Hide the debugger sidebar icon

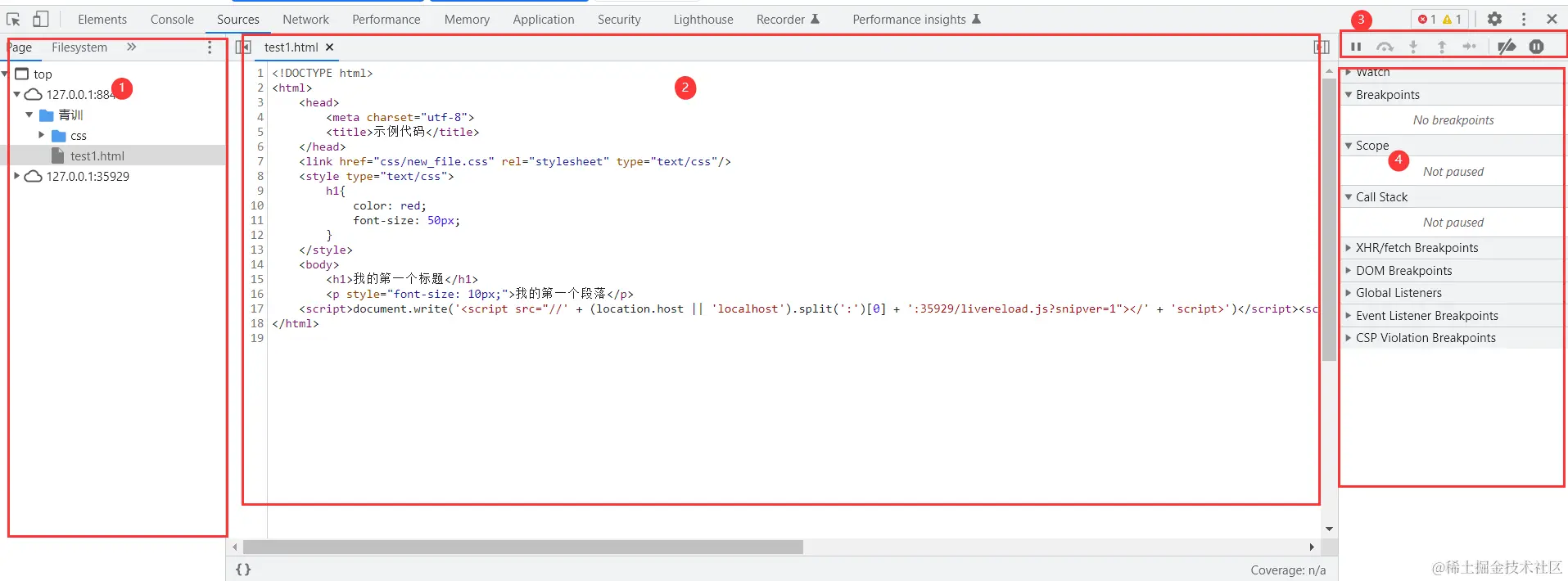(1322, 47)
